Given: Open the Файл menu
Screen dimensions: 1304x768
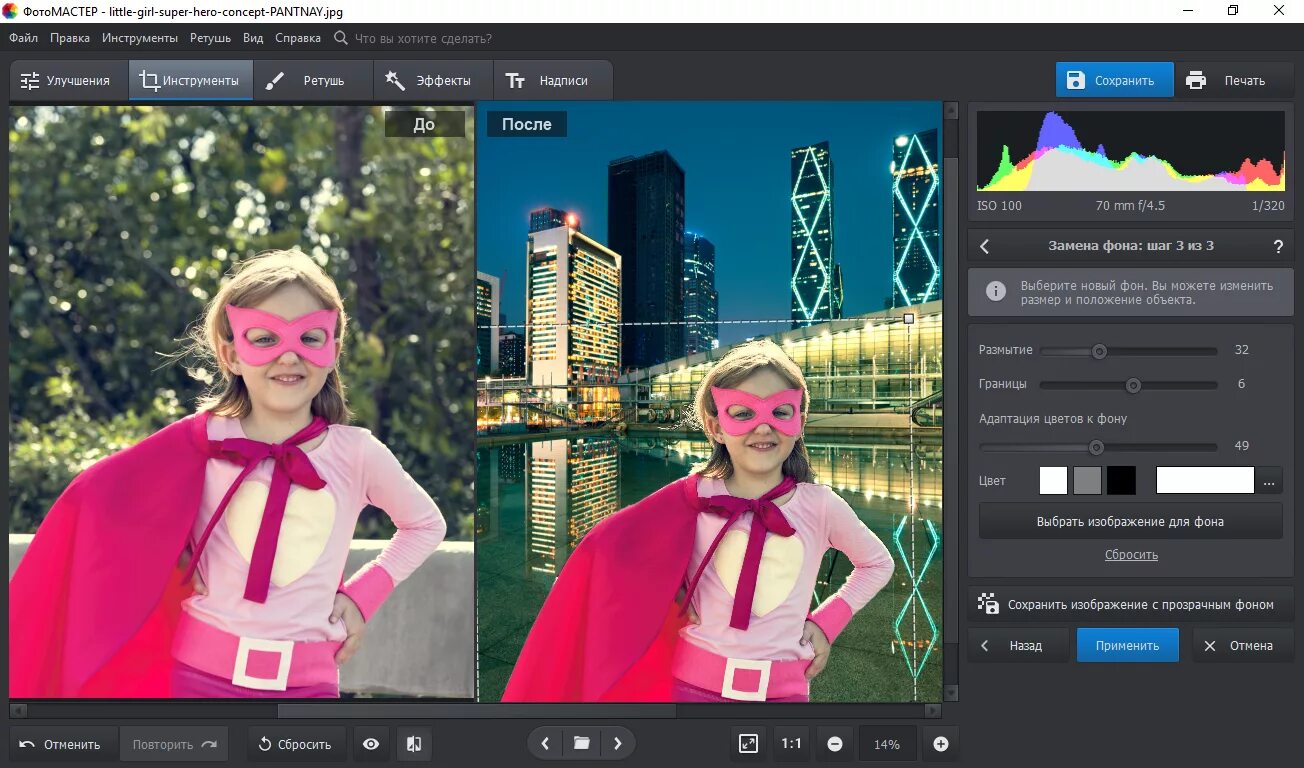Looking at the screenshot, I should [23, 38].
